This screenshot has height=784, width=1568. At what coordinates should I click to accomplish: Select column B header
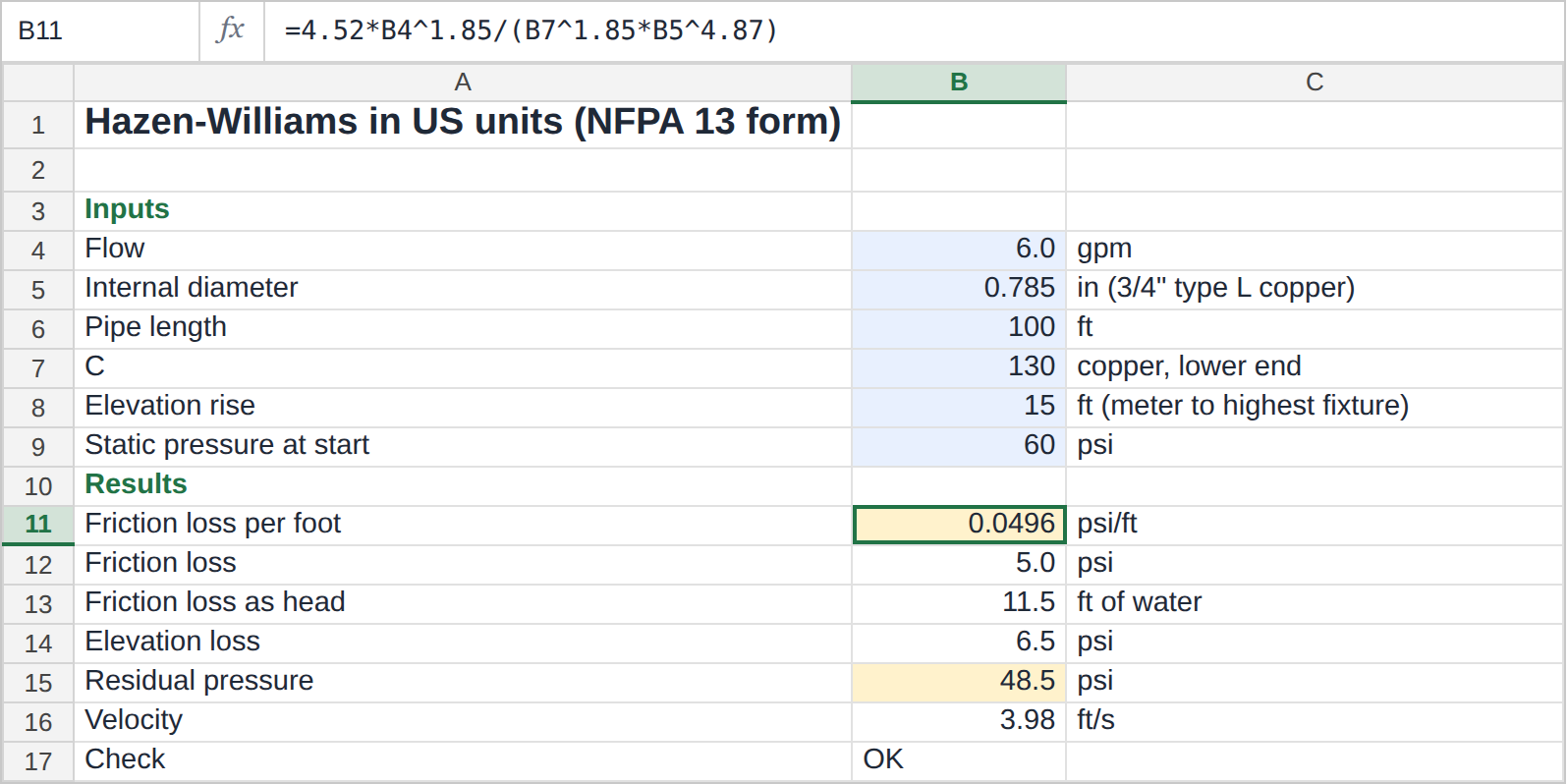(x=959, y=83)
